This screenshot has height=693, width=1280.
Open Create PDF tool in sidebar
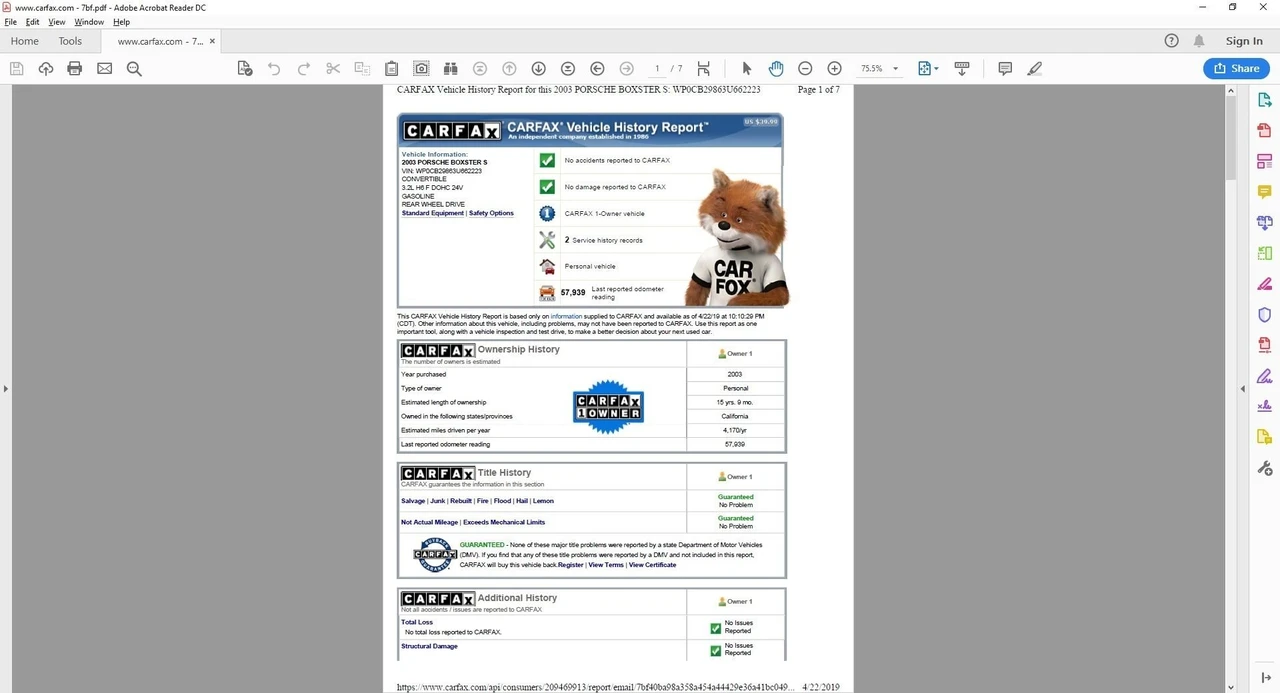(1265, 131)
